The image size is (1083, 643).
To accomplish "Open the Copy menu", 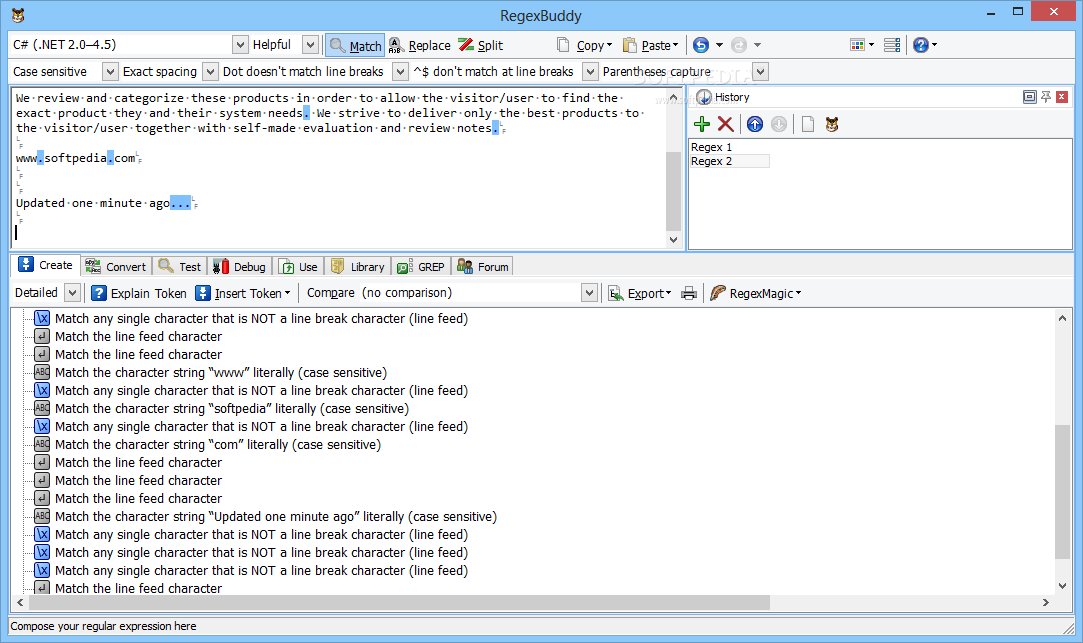I will (584, 46).
